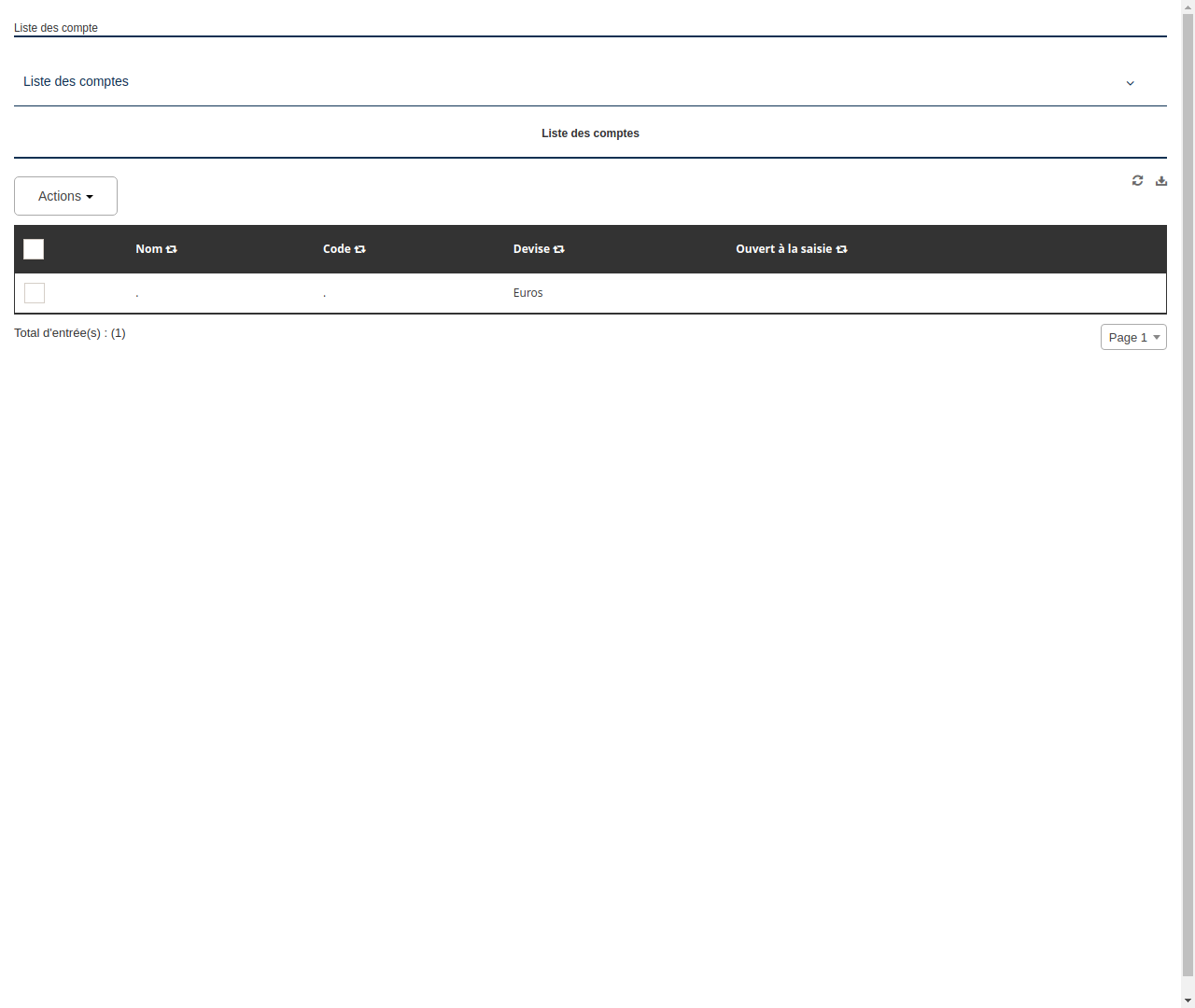The width and height of the screenshot is (1195, 1008).
Task: Click the Liste des compte breadcrumb link
Action: (x=56, y=28)
